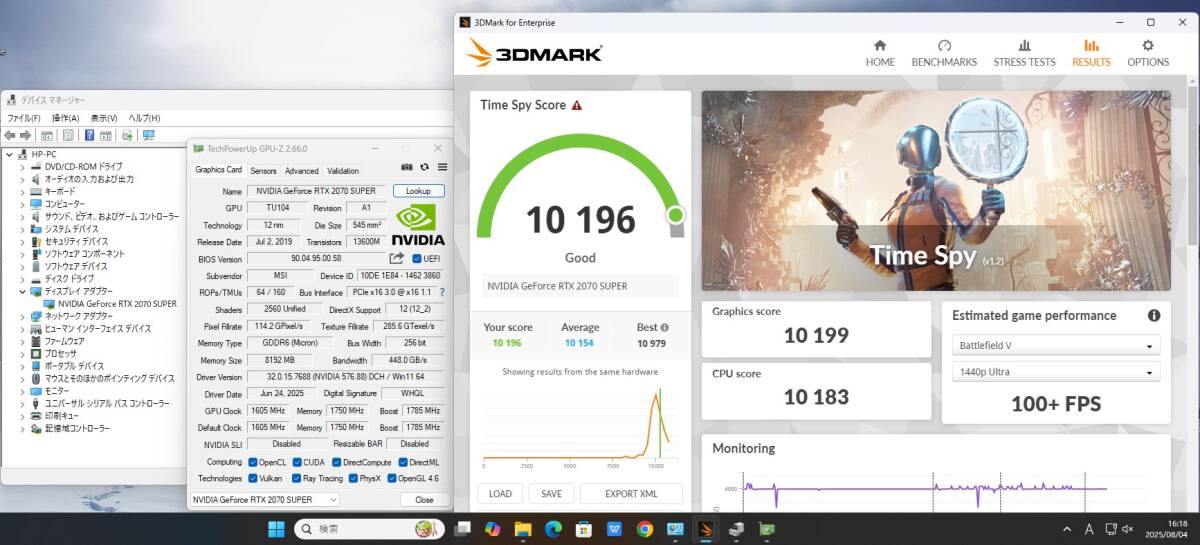This screenshot has width=1200, height=545.
Task: Toggle the DirectCompute checkbox
Action: [x=336, y=462]
